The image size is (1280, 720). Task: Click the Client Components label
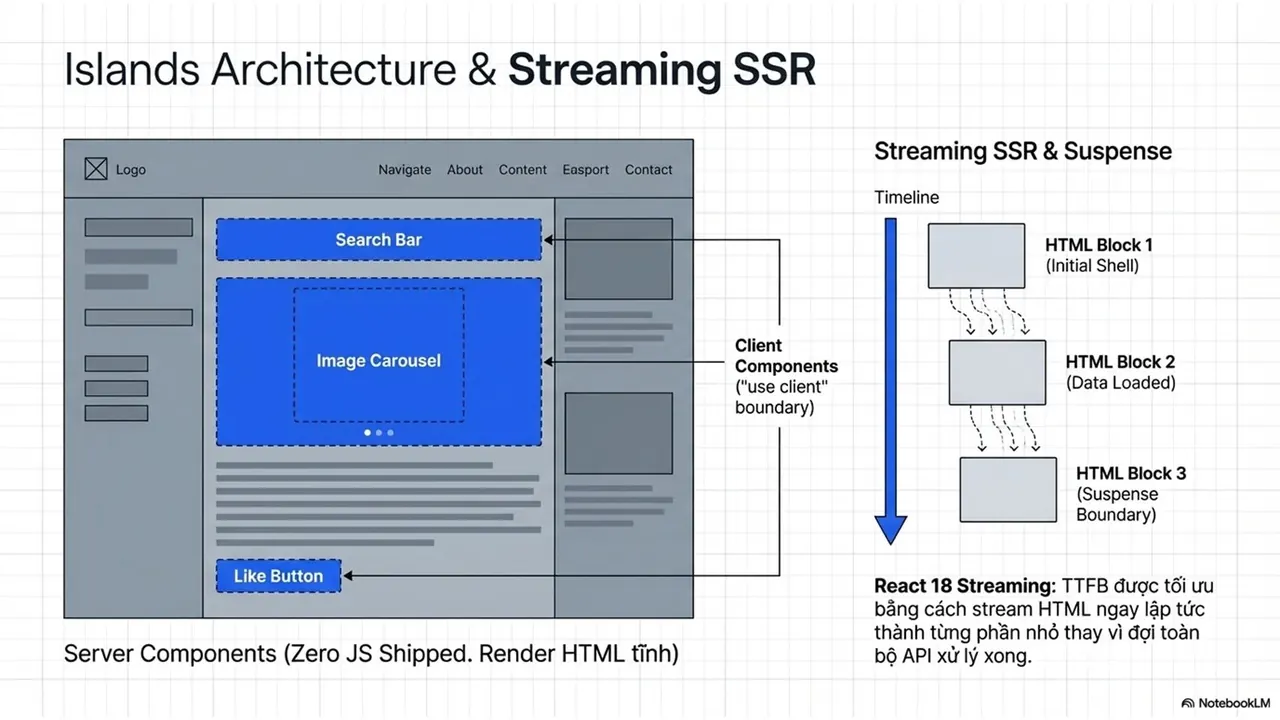click(x=786, y=356)
